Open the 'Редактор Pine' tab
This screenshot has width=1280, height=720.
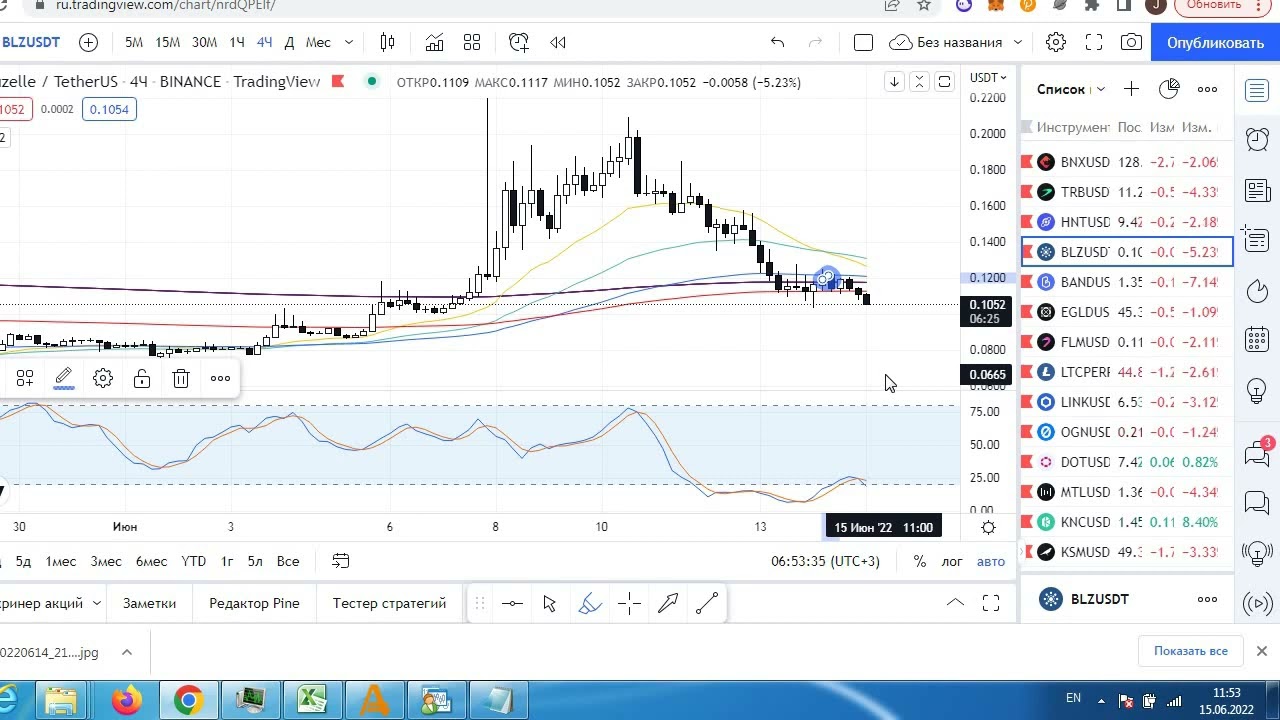tap(254, 603)
